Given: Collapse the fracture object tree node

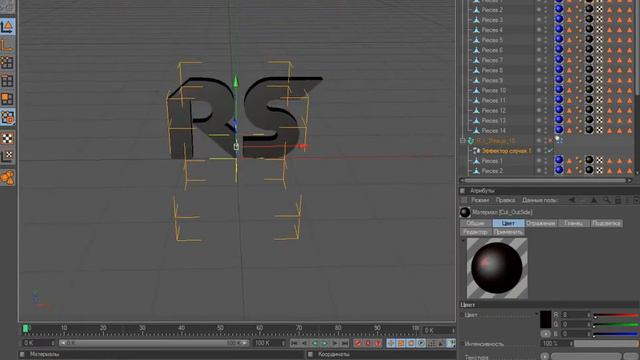Looking at the screenshot, I should click(462, 140).
